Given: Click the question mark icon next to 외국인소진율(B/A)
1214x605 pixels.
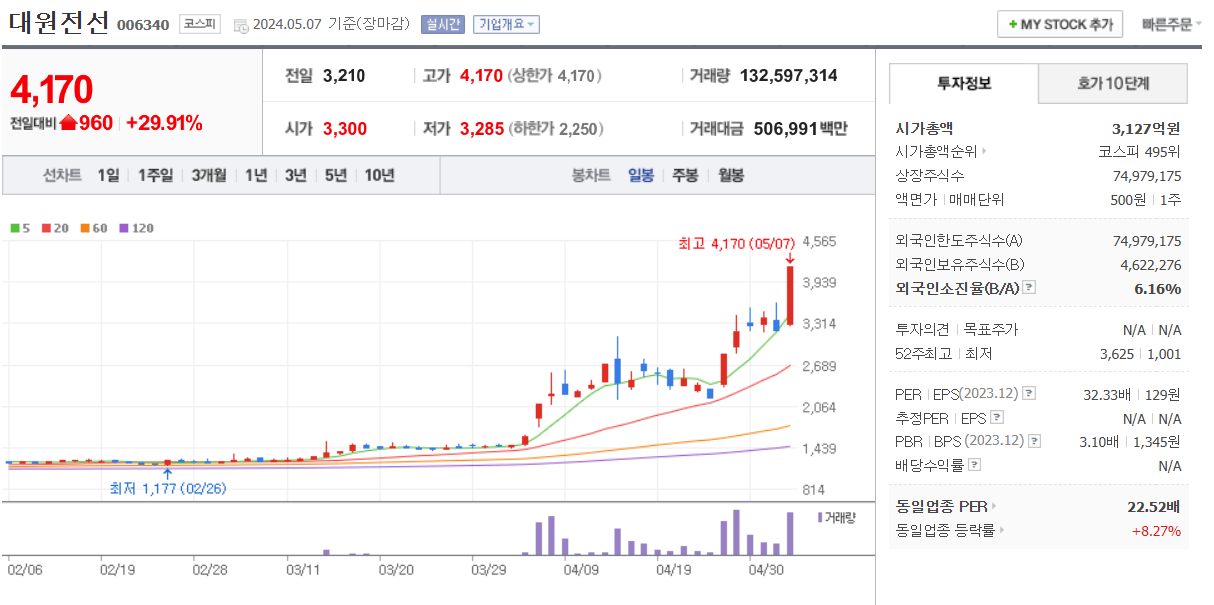Looking at the screenshot, I should [x=1030, y=288].
